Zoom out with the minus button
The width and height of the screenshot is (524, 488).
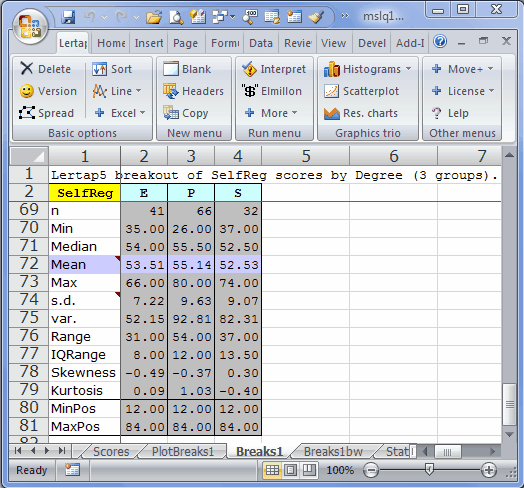(x=371, y=470)
